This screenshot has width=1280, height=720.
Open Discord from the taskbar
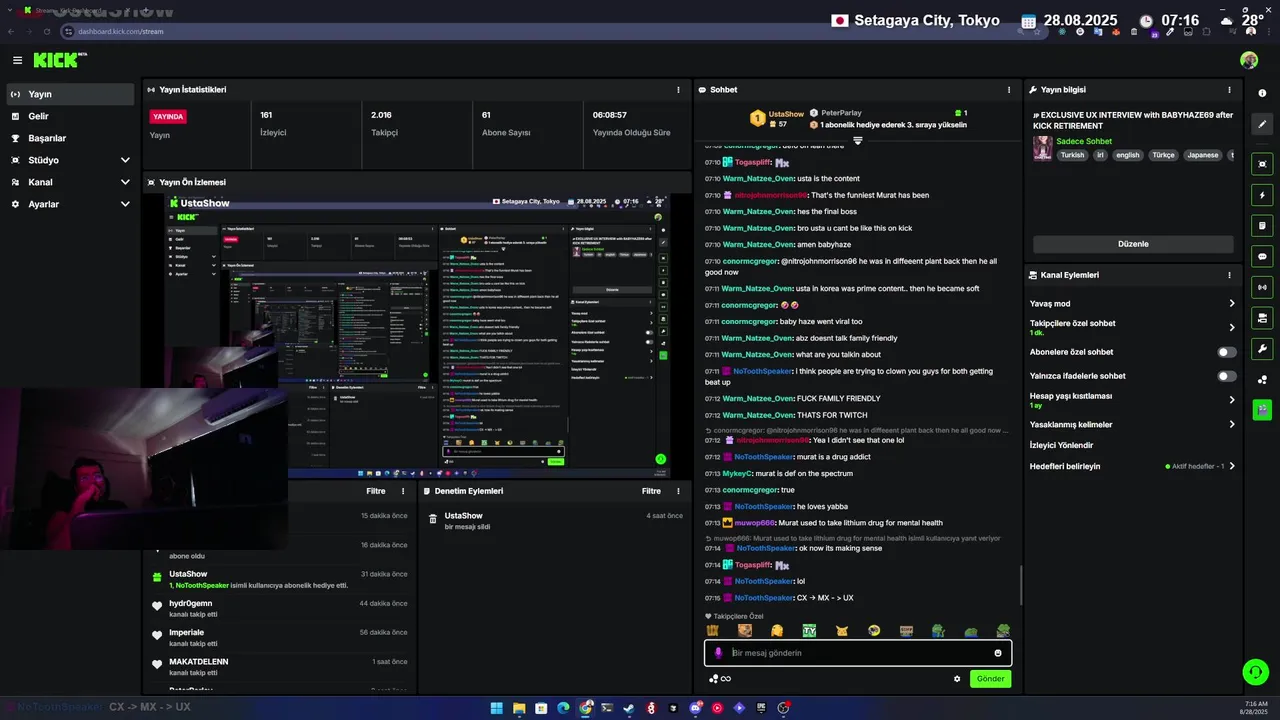point(696,708)
